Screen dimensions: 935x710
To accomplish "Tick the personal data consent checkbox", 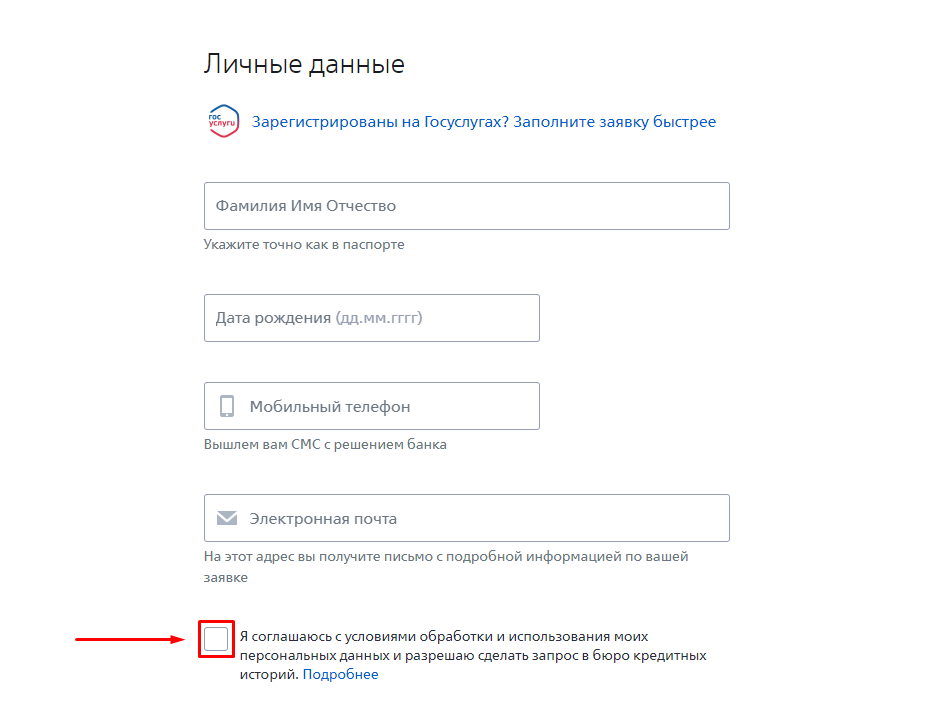I will [216, 639].
